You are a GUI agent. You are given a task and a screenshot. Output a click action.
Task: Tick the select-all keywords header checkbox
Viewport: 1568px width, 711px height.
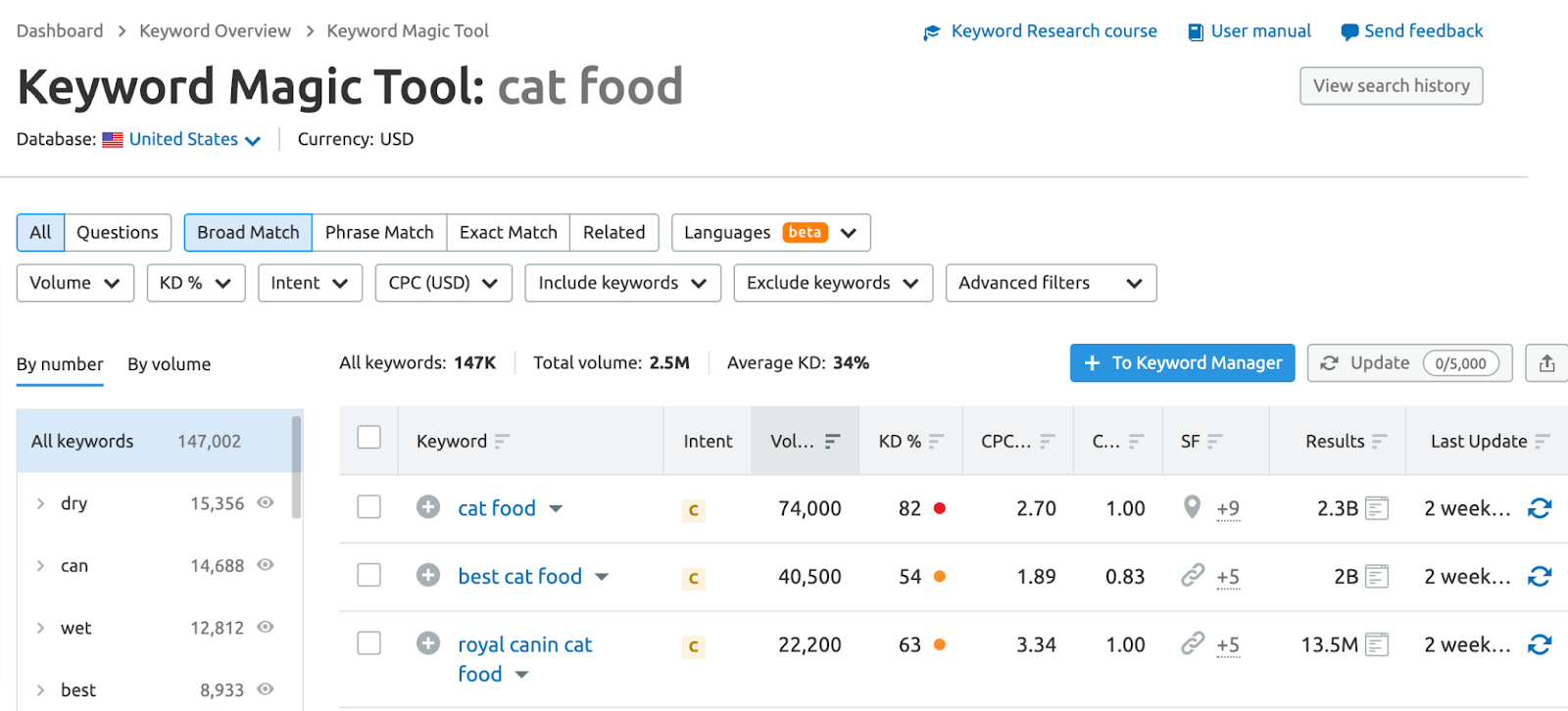coord(369,438)
